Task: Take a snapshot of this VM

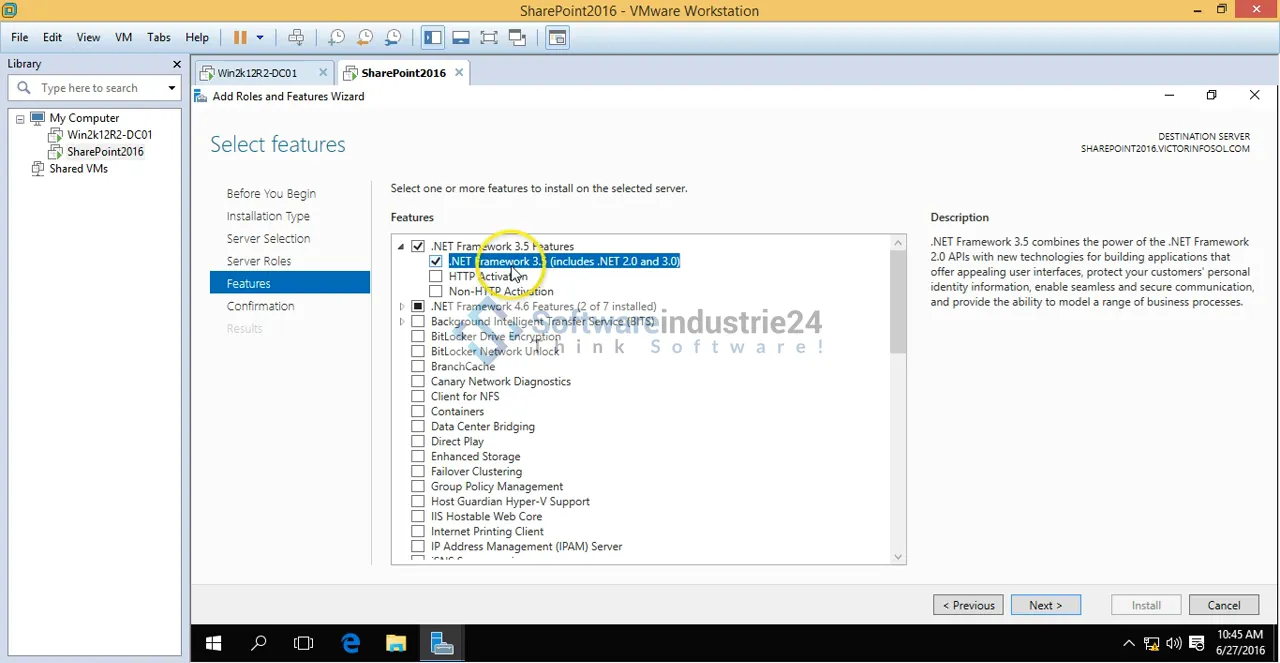Action: pyautogui.click(x=337, y=37)
